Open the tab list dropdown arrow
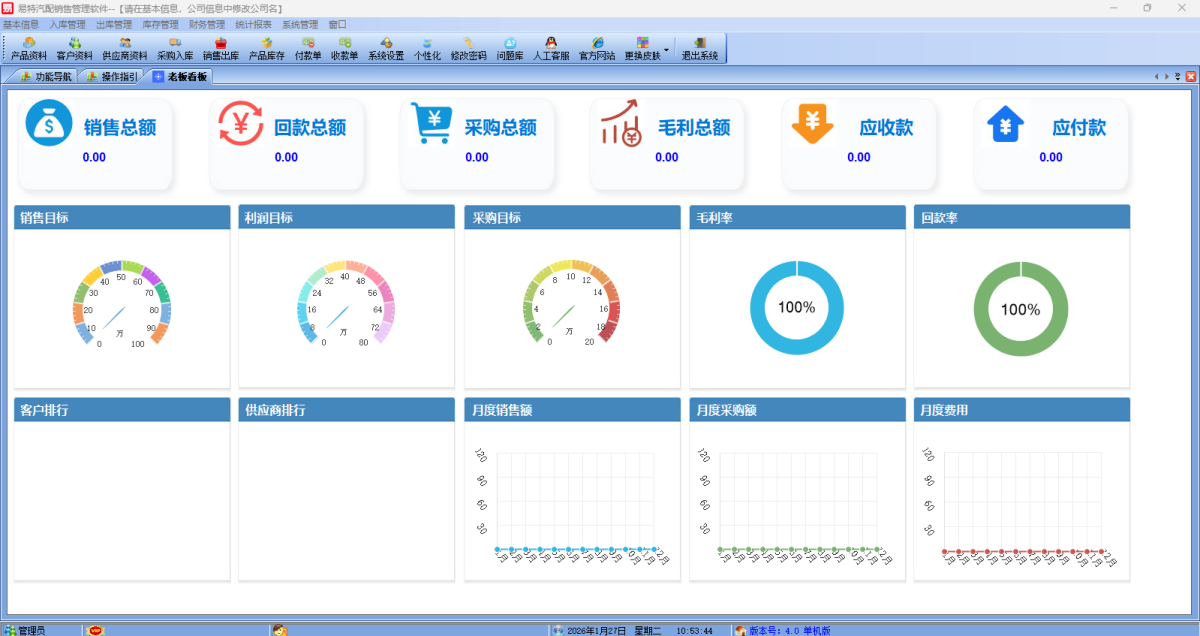The image size is (1200, 636). 1177,76
